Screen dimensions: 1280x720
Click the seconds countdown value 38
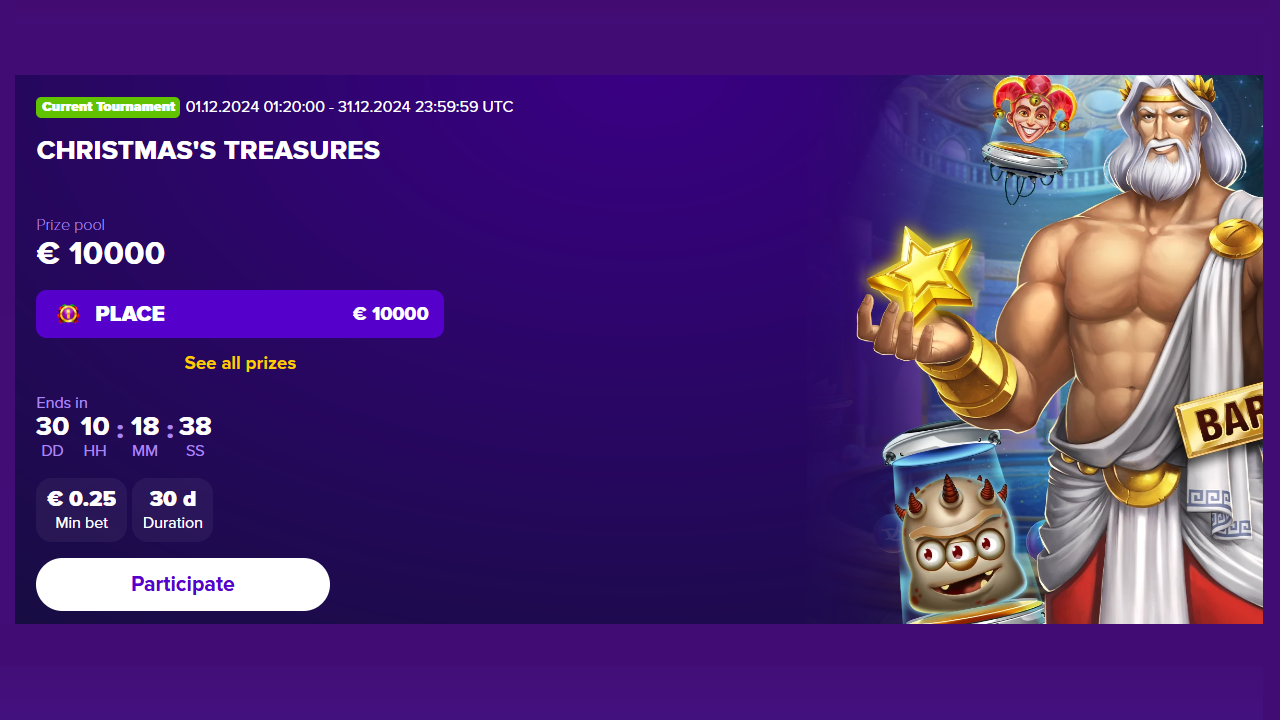195,427
